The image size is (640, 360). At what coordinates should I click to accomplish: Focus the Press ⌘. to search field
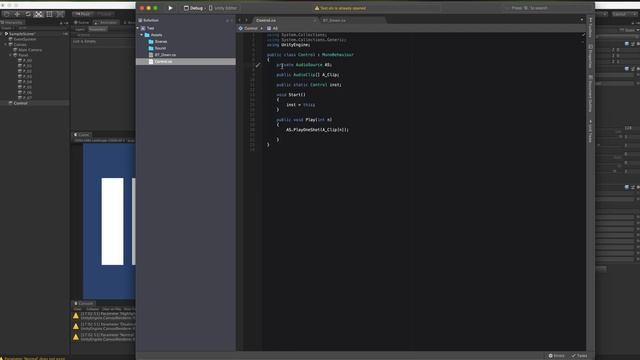pos(529,8)
